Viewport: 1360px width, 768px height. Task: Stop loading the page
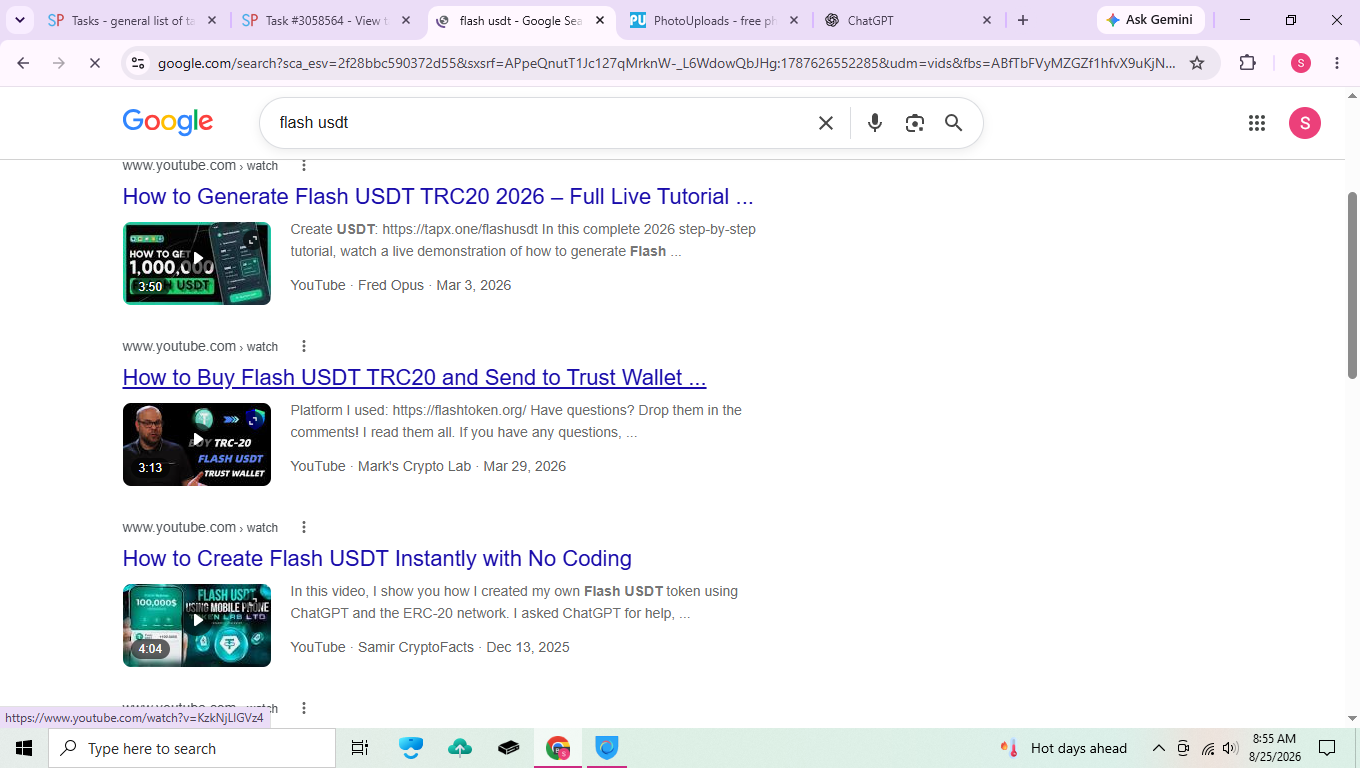click(94, 63)
